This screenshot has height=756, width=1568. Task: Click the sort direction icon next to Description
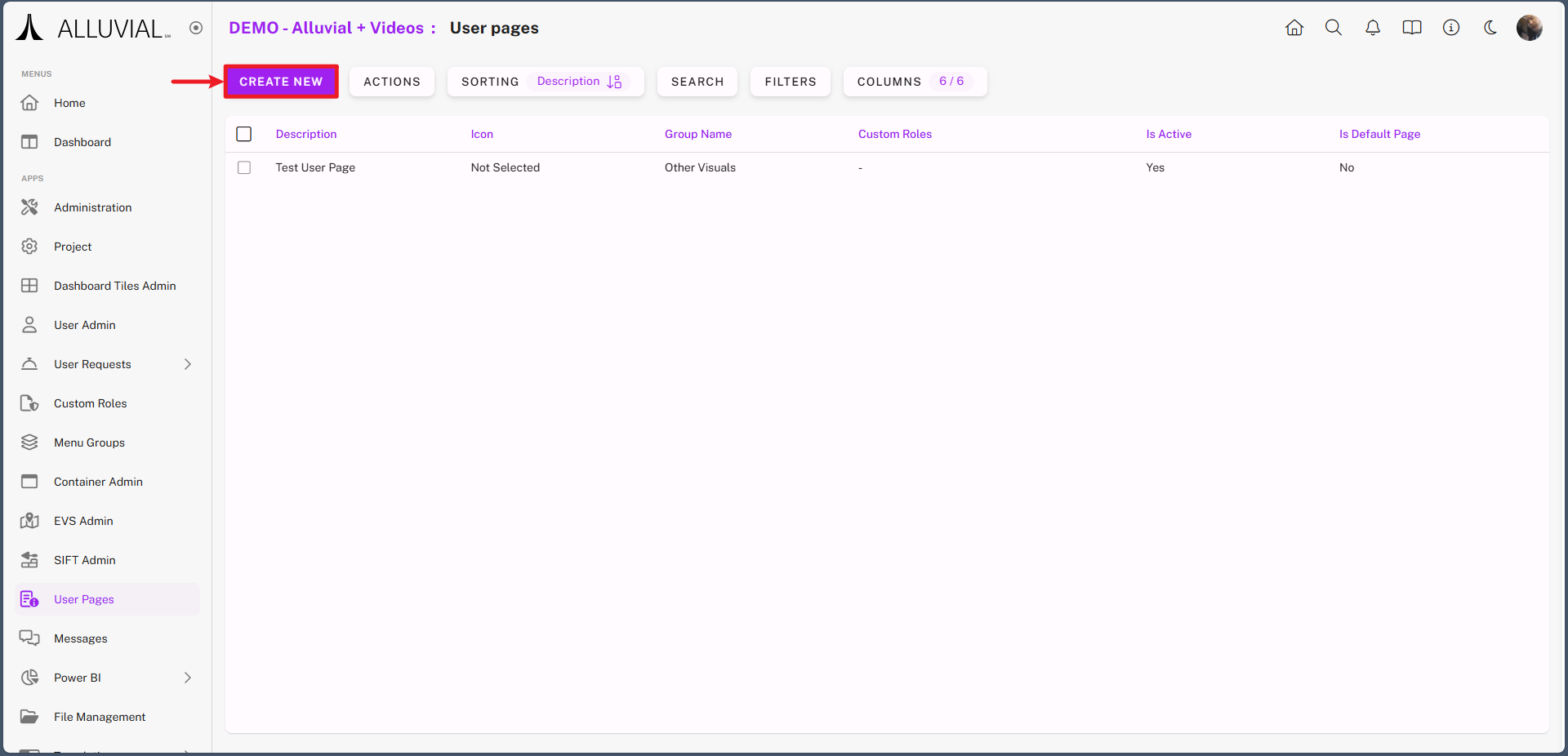click(x=615, y=82)
